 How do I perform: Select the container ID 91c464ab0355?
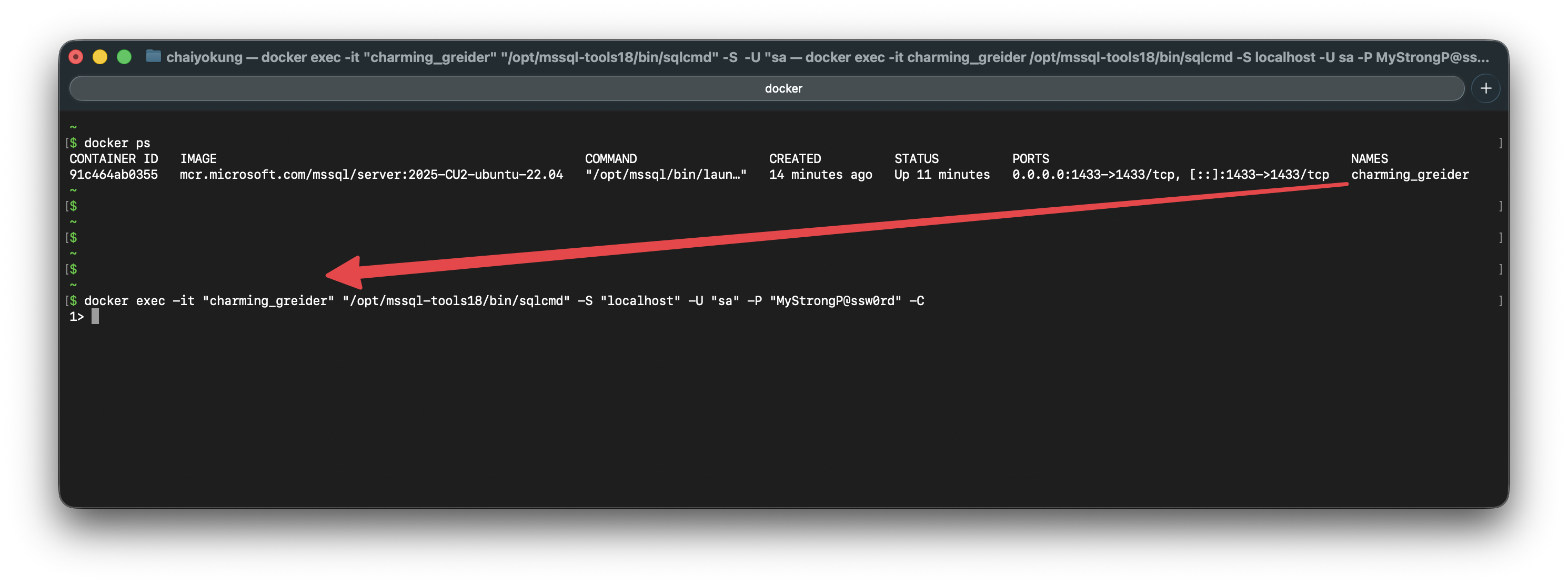[113, 174]
